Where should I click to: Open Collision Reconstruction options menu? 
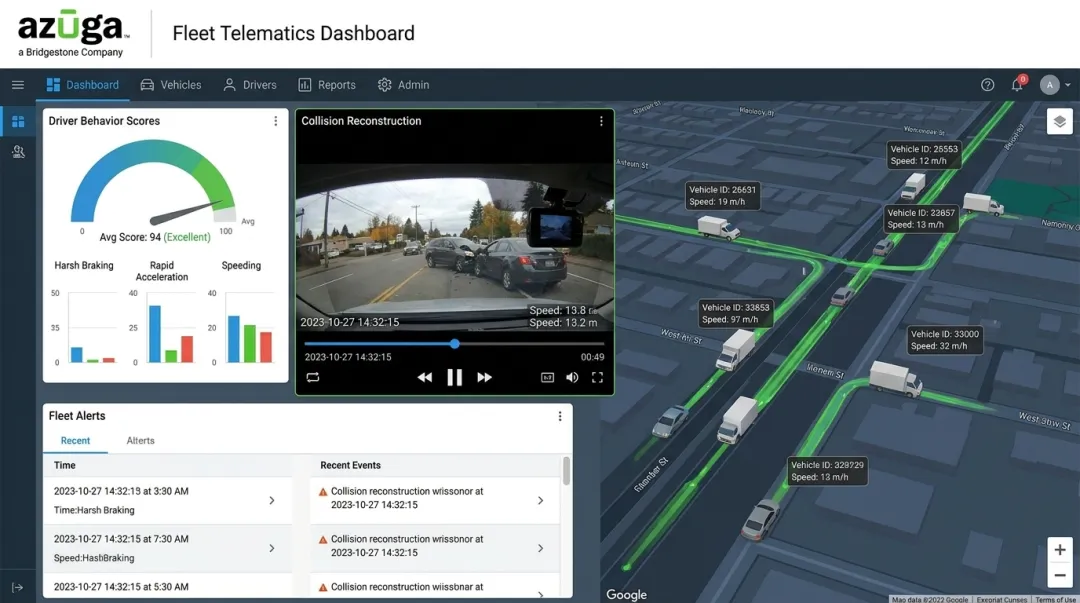tap(601, 121)
